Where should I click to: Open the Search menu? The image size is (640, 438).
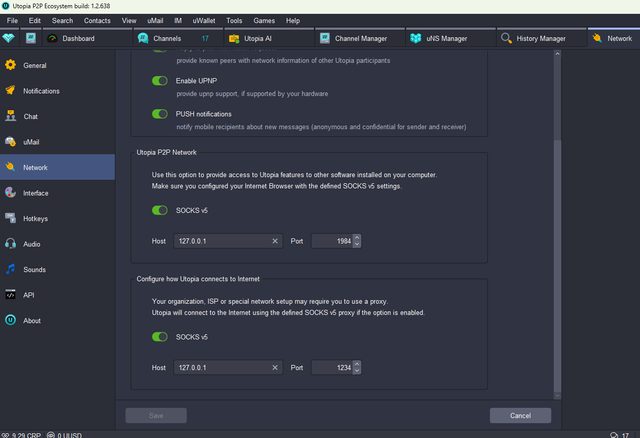click(x=62, y=20)
